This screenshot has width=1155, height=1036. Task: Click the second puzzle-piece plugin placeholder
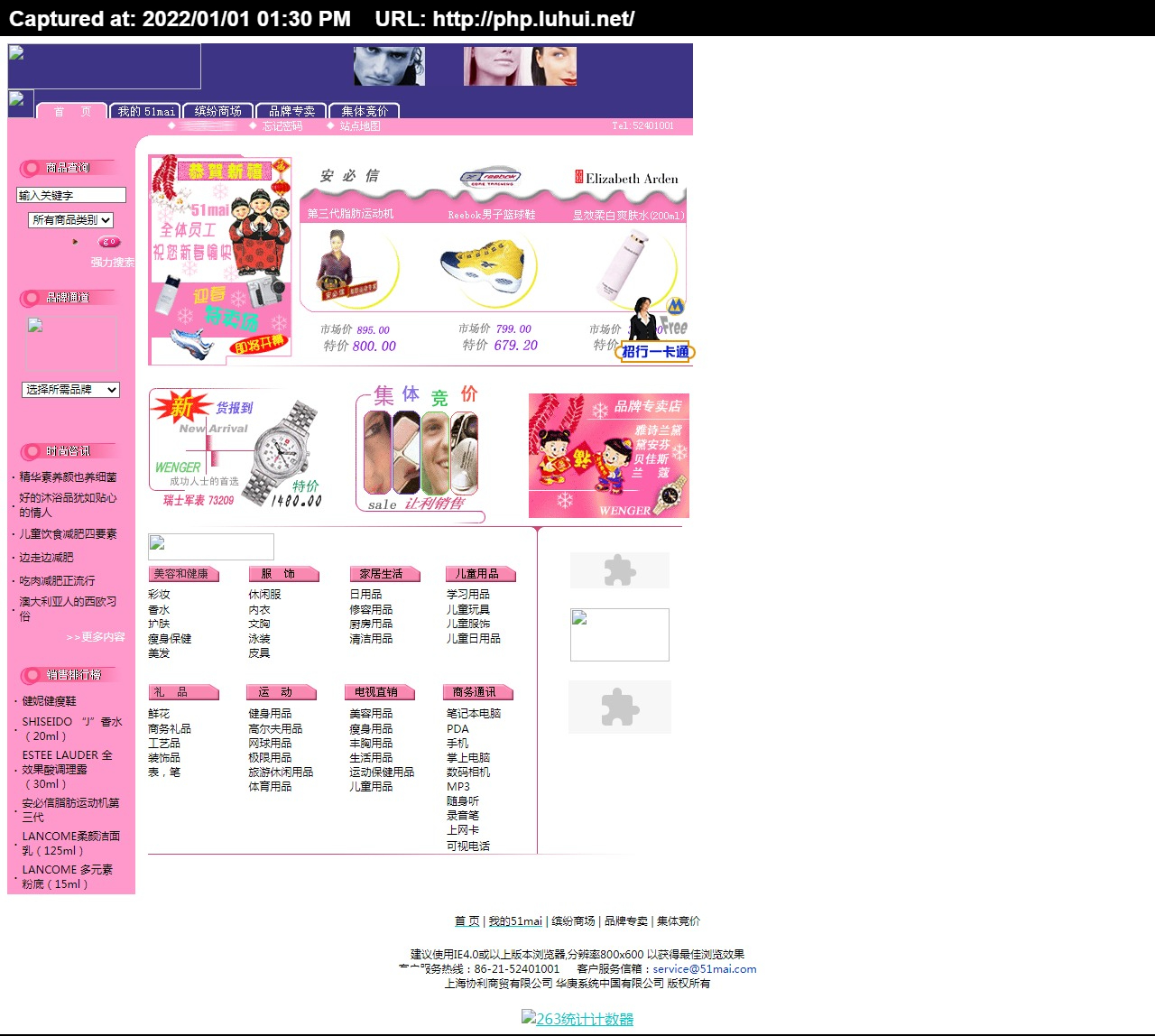[x=620, y=707]
